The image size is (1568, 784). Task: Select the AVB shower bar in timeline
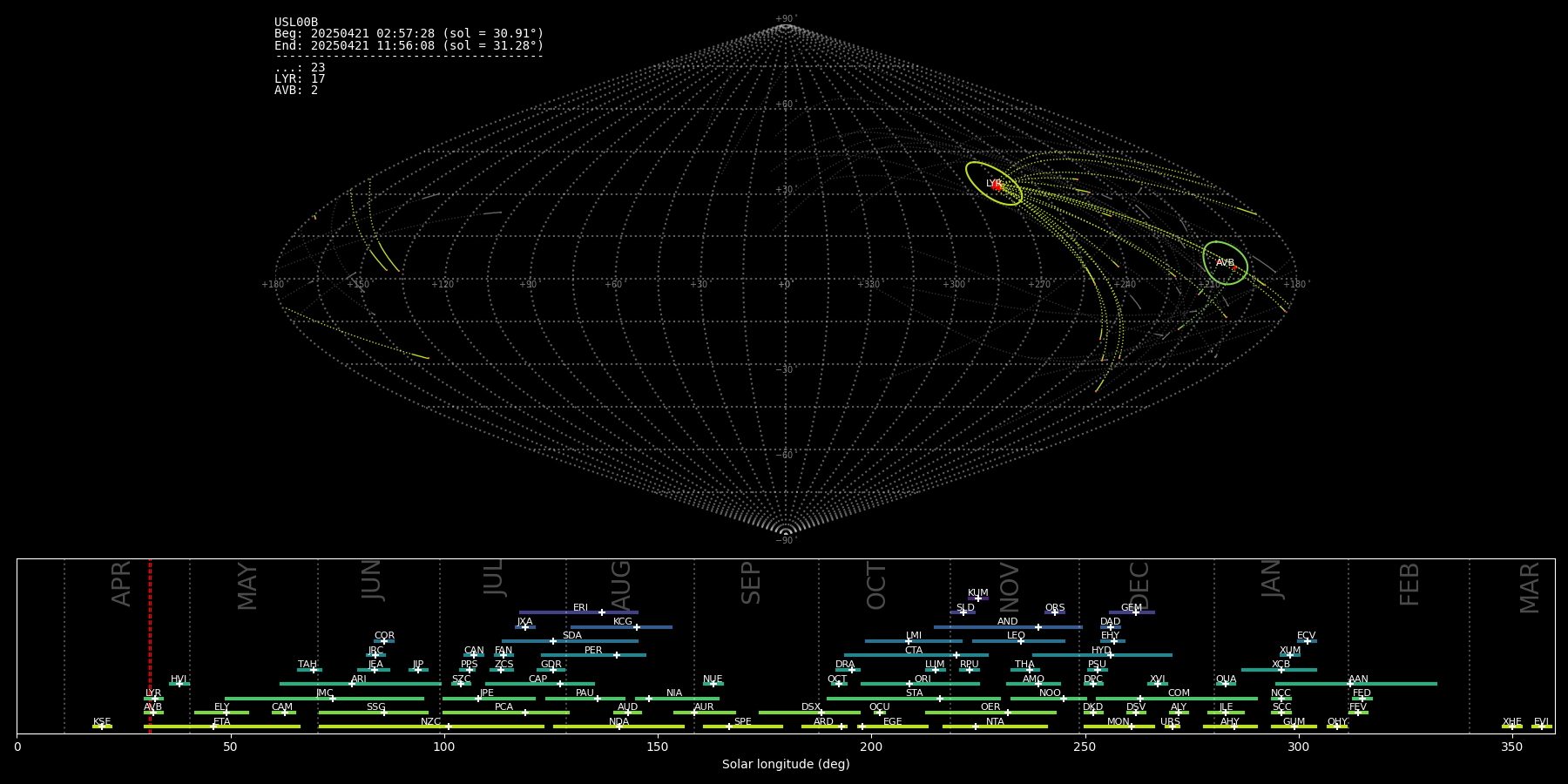tap(153, 713)
